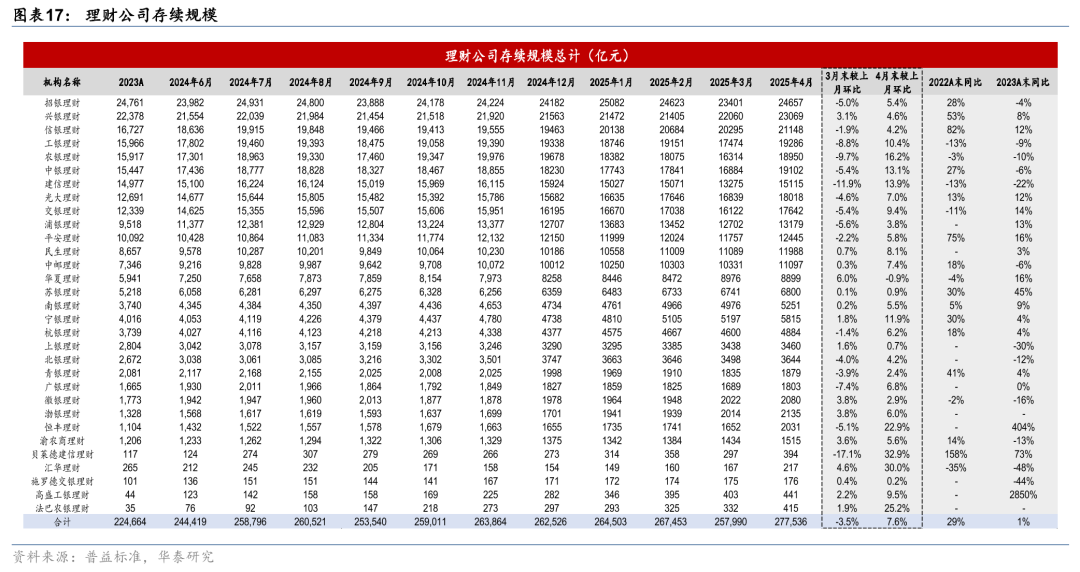Select 法巴农银理财's 2025年4月 value '415'
The width and height of the screenshot is (1080, 572).
point(791,508)
